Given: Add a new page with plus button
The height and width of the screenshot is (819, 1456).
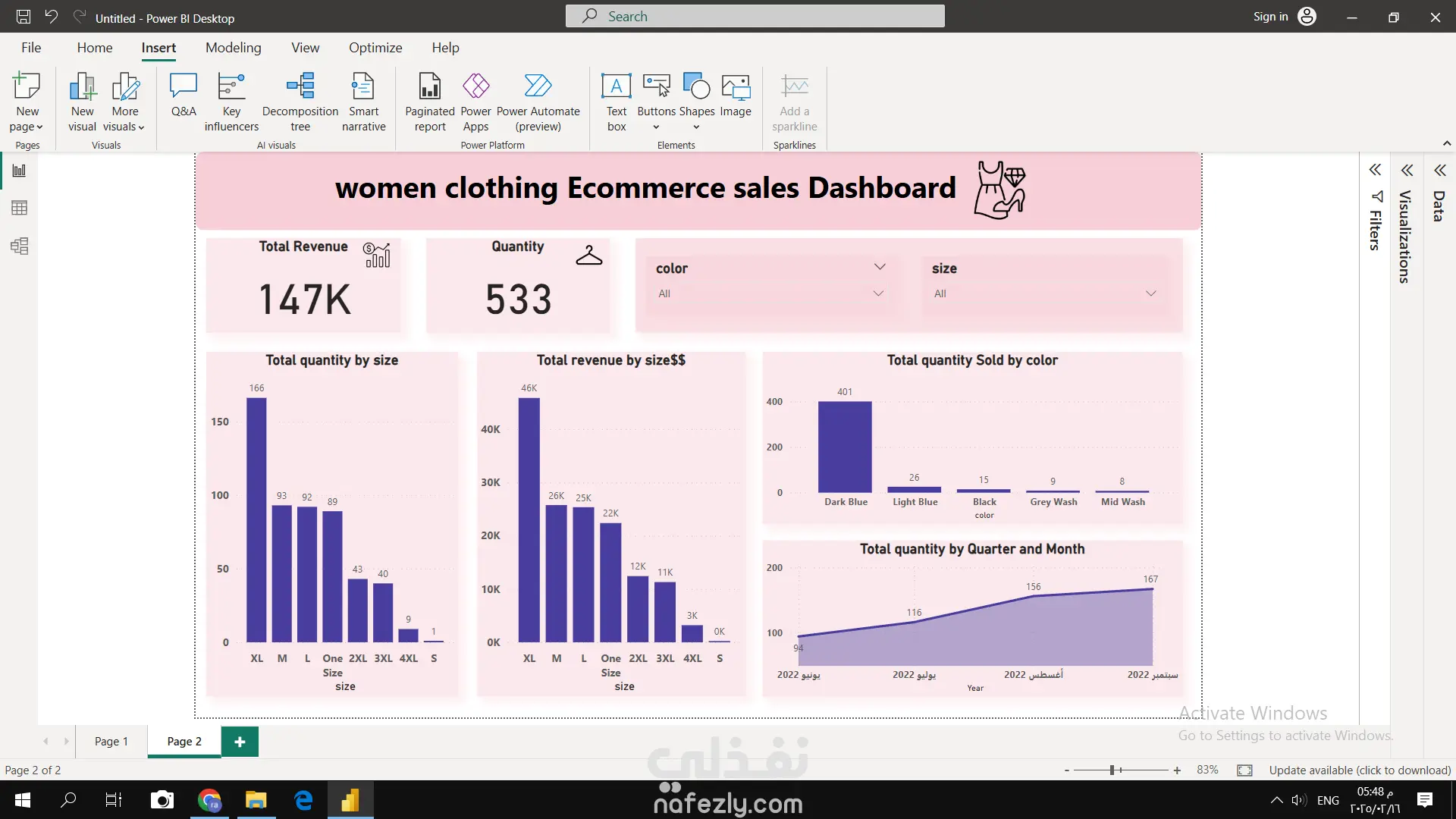Looking at the screenshot, I should coord(240,742).
